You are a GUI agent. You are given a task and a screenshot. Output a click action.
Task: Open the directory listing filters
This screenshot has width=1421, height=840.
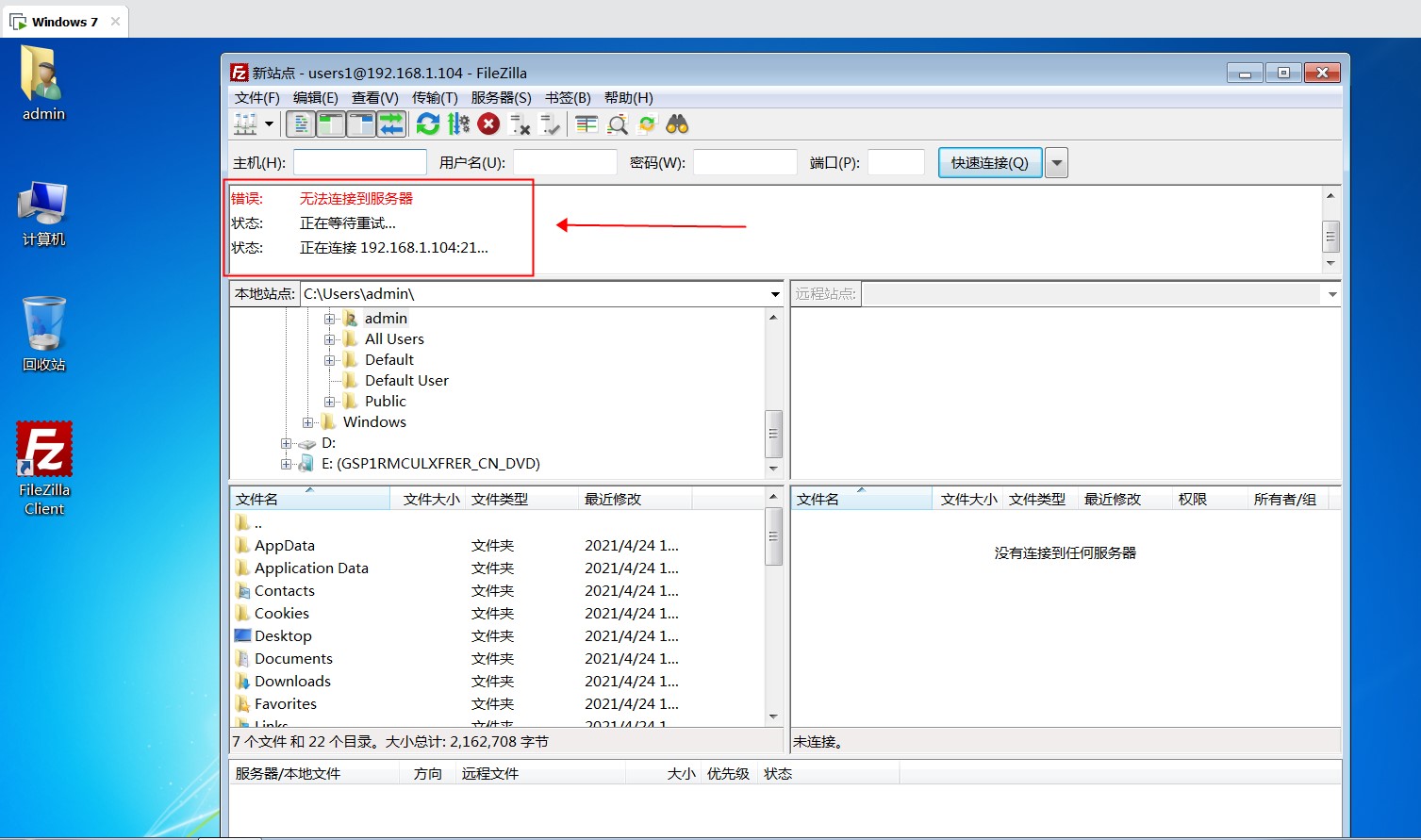(x=586, y=124)
